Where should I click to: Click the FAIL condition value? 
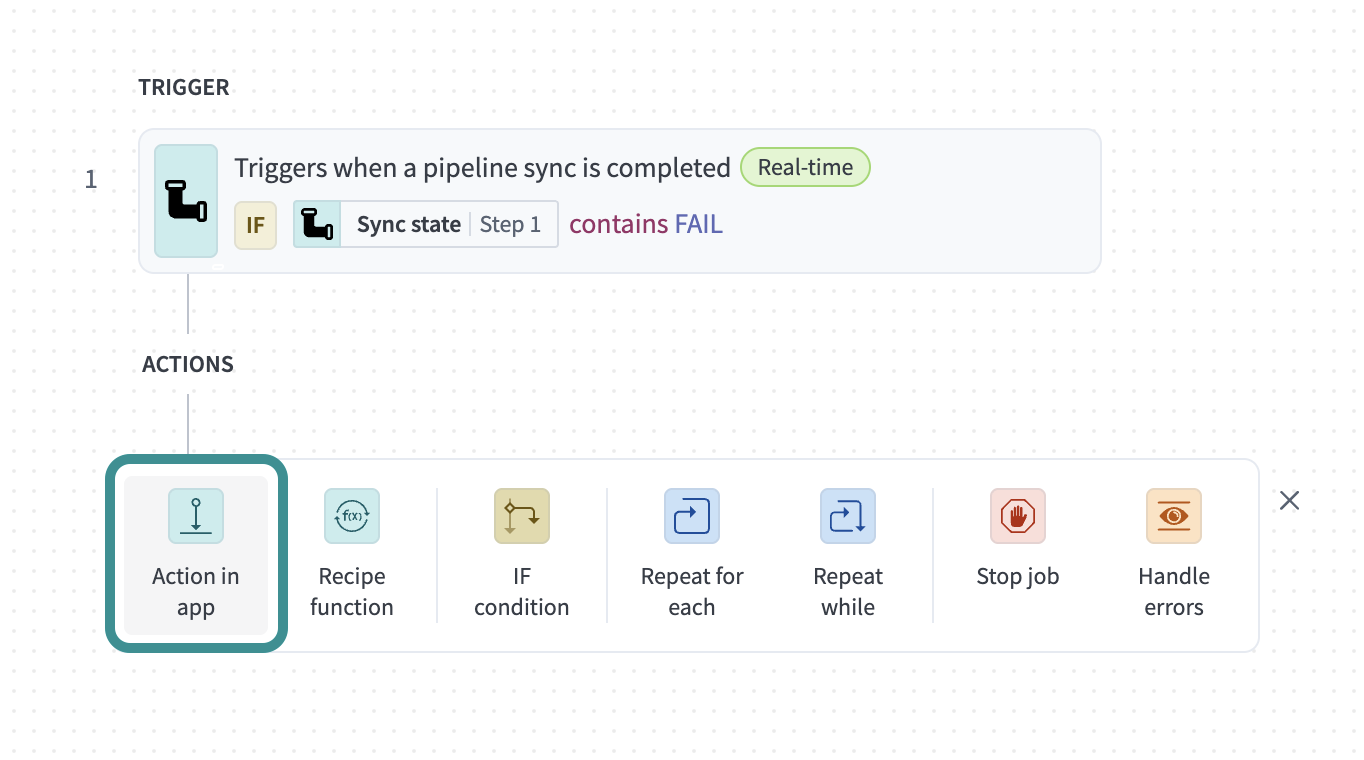tap(698, 225)
